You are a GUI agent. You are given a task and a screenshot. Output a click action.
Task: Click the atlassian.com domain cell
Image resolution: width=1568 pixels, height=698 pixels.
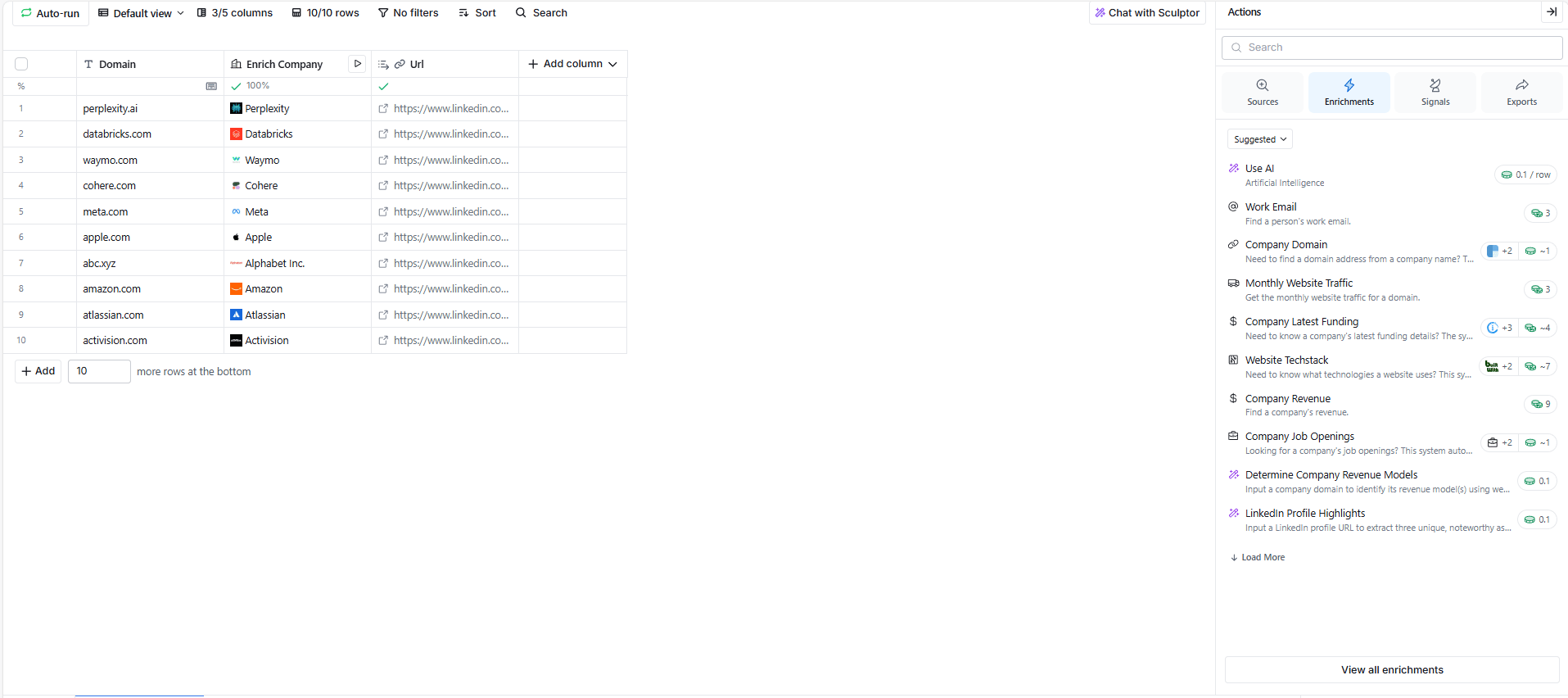click(150, 315)
